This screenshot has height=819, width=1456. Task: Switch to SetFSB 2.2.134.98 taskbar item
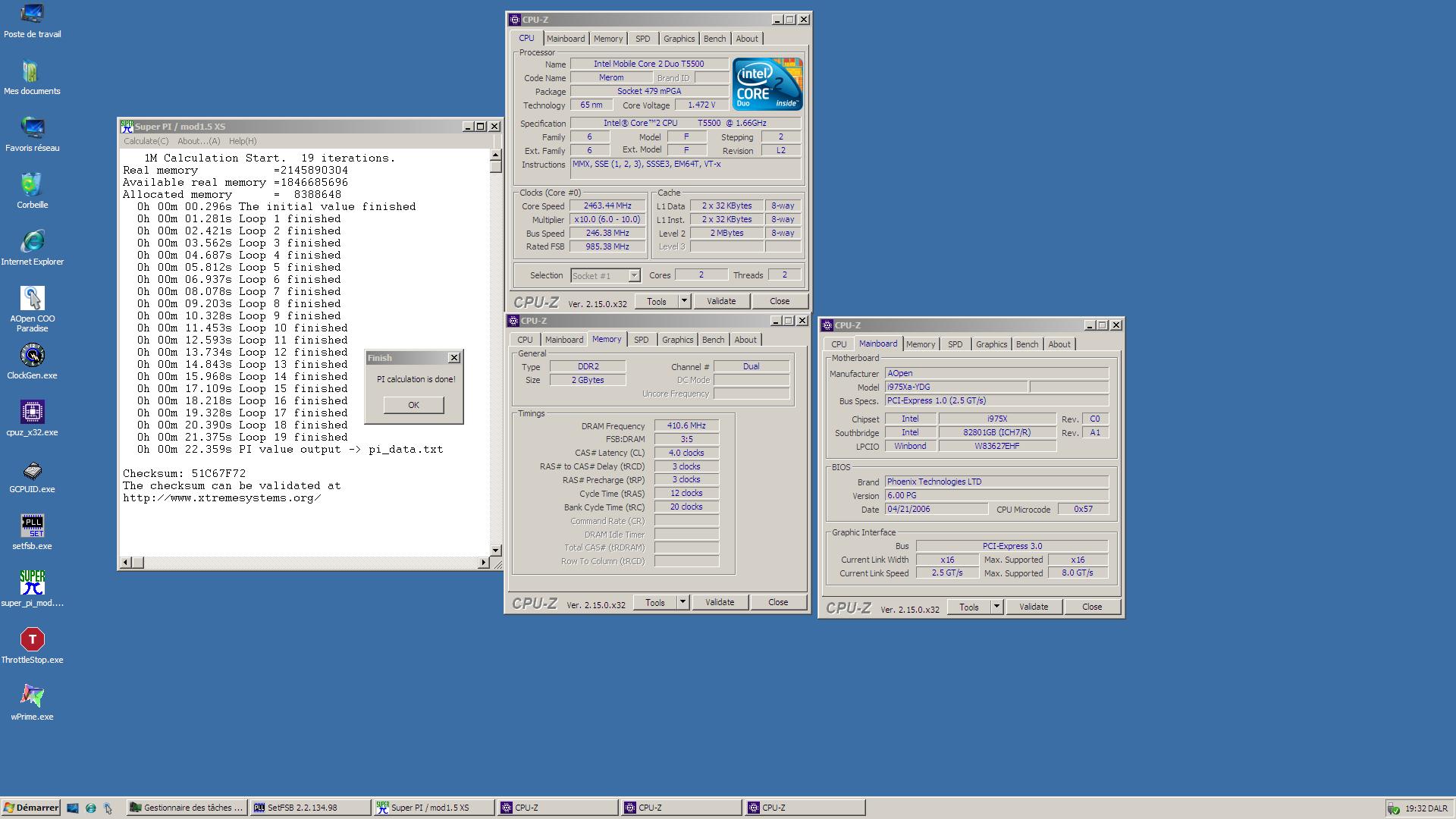tap(310, 808)
